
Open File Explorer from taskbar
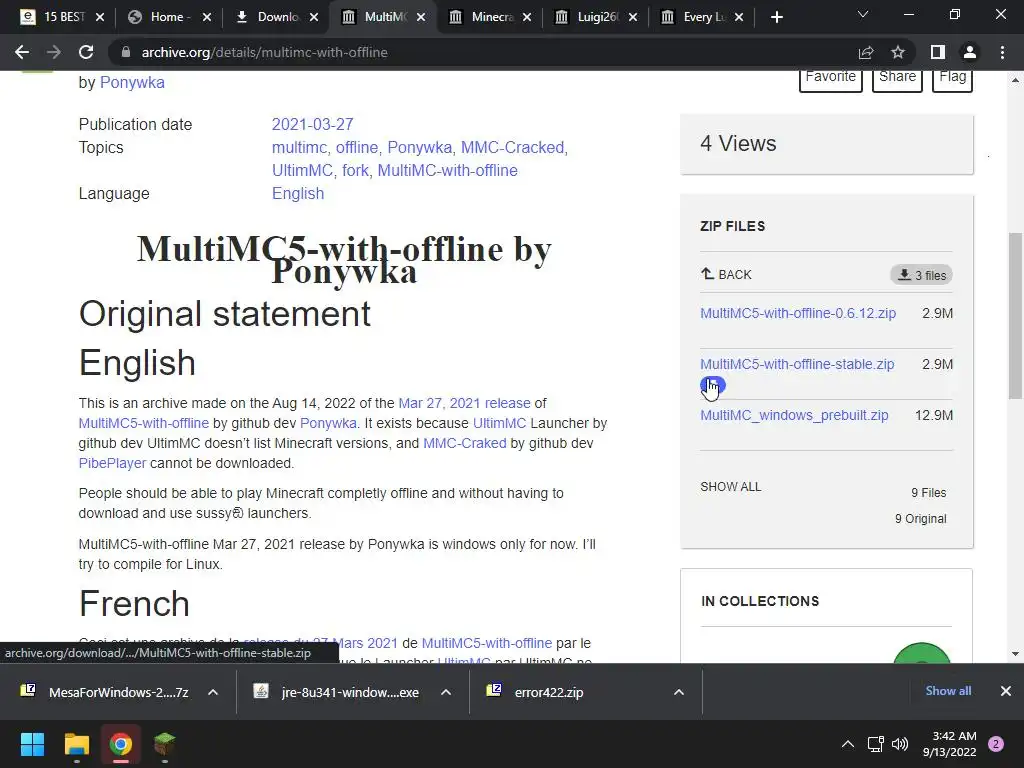[x=76, y=744]
